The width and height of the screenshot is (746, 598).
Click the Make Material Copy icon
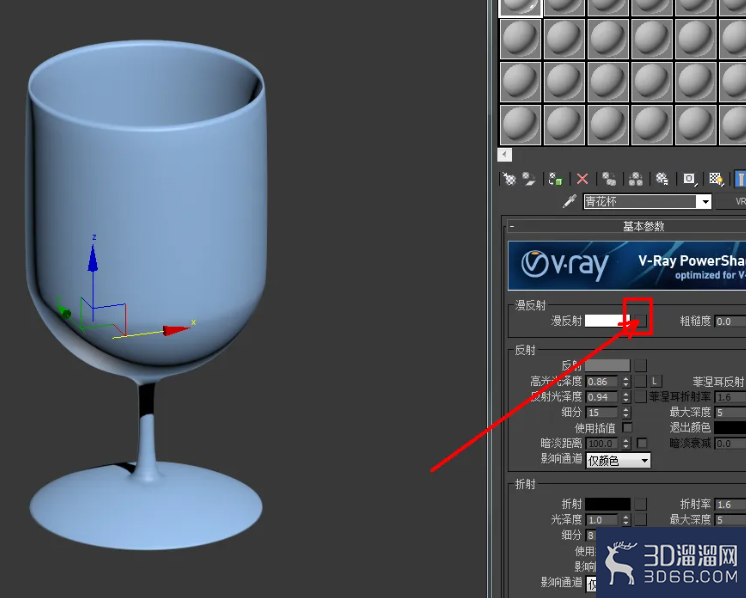pos(609,179)
